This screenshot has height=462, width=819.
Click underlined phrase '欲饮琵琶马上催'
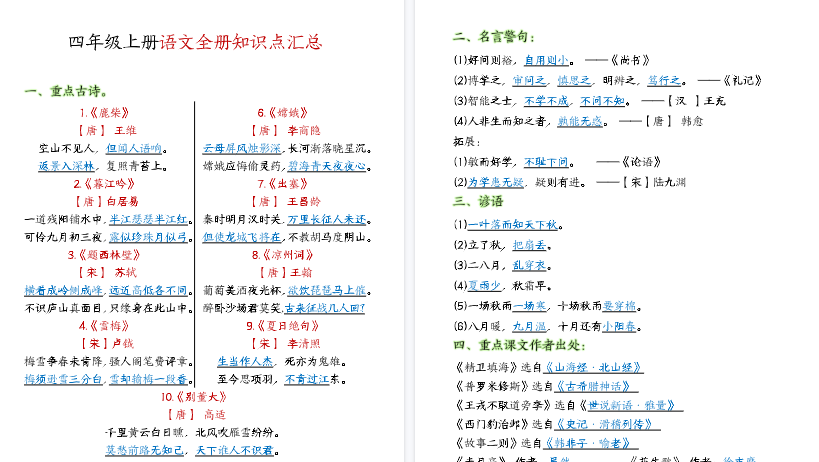coord(327,290)
